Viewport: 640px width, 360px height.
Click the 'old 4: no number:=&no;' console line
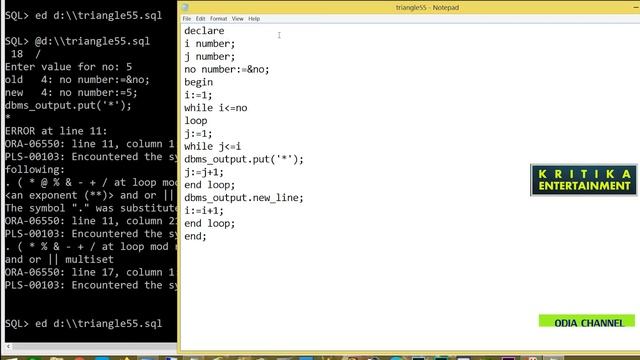pos(78,80)
